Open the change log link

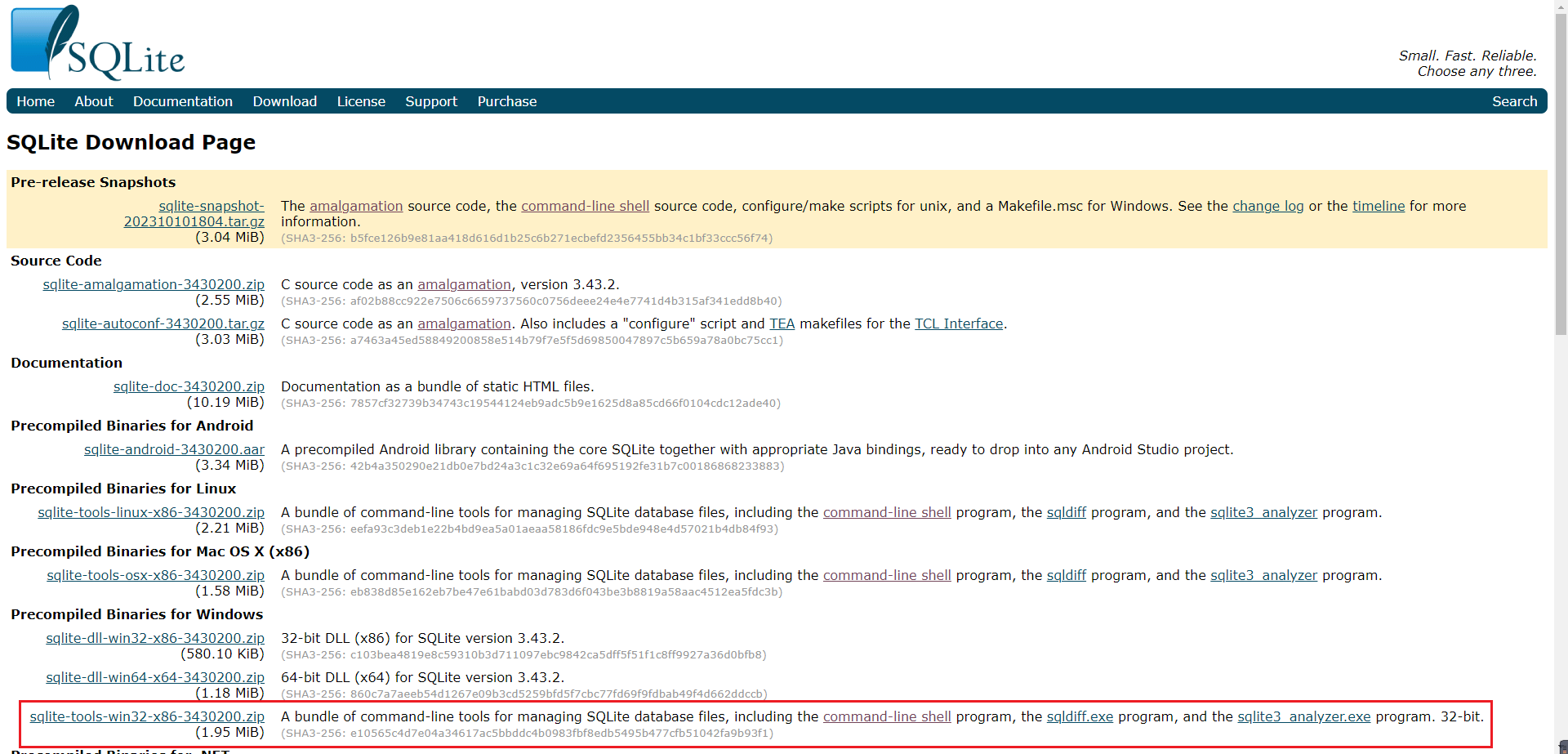coord(1268,206)
